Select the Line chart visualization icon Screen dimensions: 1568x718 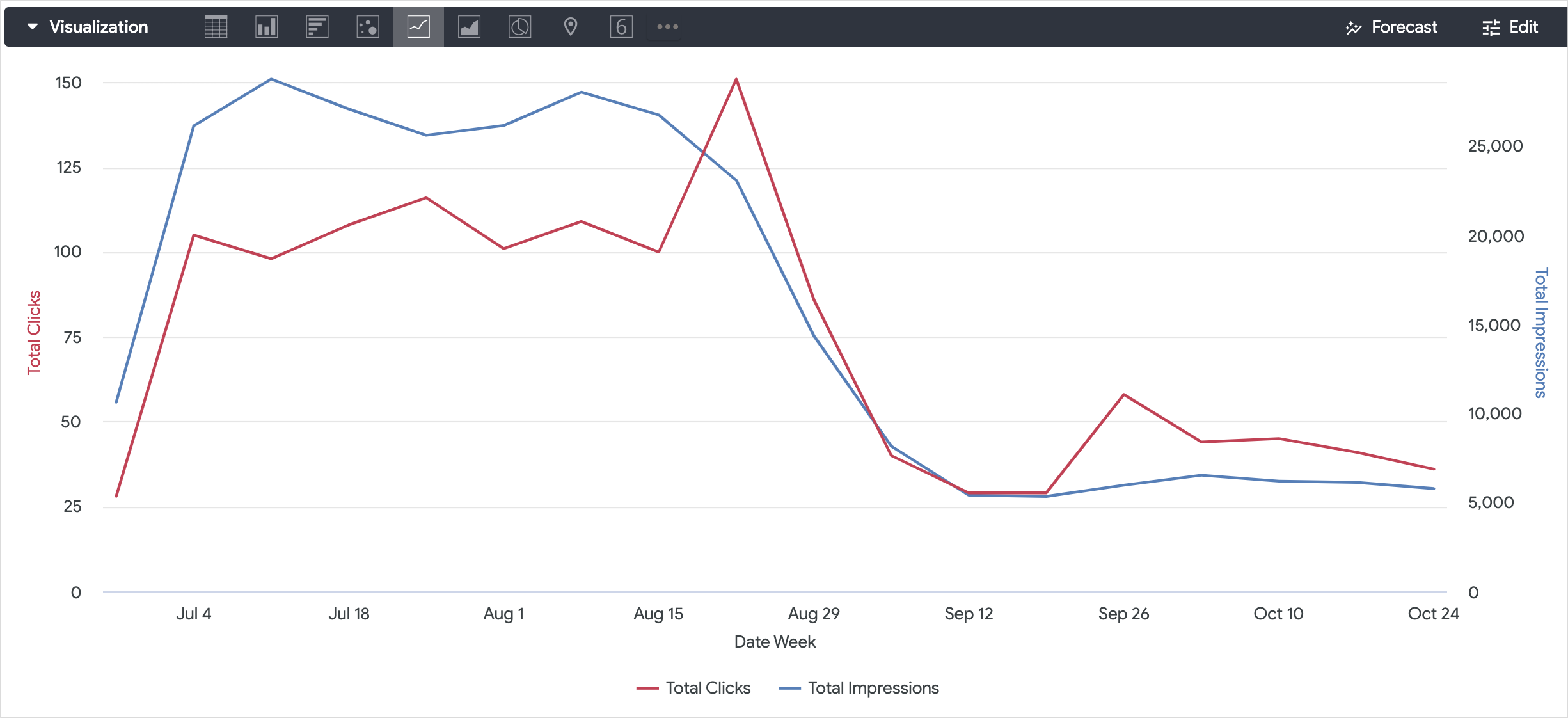tap(418, 27)
